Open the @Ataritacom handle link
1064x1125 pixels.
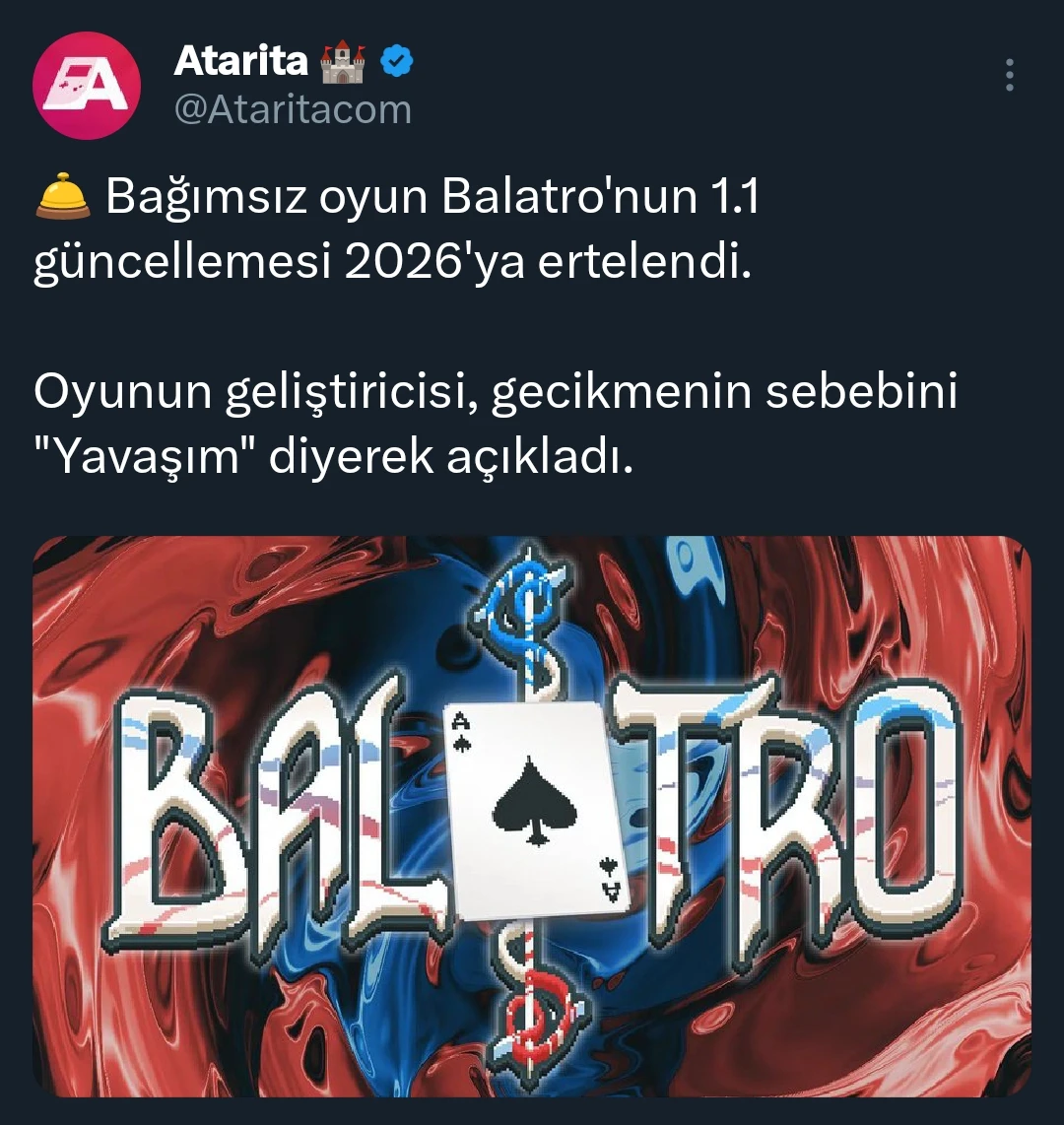point(293,109)
